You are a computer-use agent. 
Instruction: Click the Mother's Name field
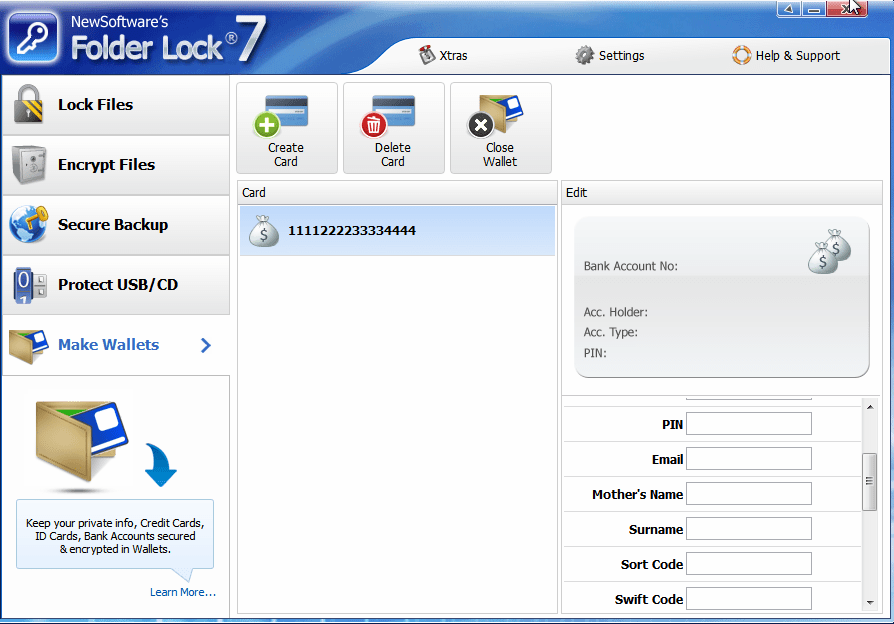[x=749, y=494]
